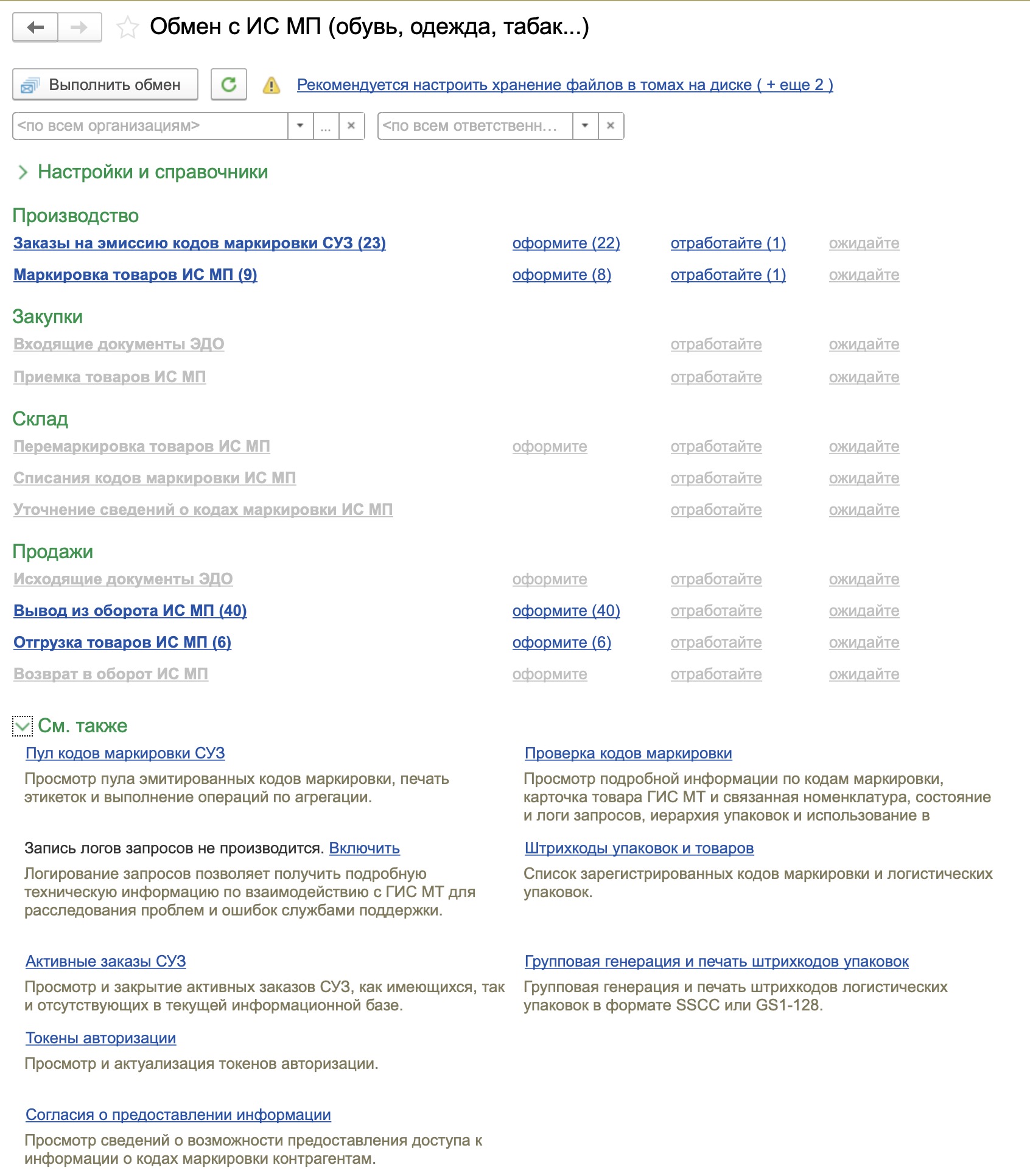Open Вывод из оборота ИС МП (40)
Viewport: 1030px width, 1176px height.
[x=130, y=611]
